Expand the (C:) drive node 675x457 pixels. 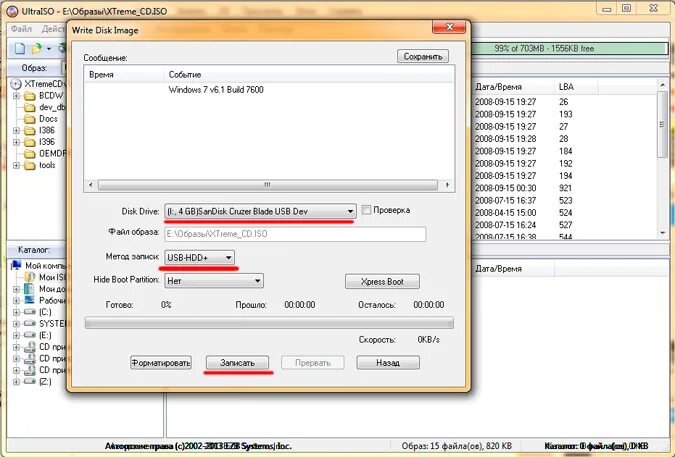click(16, 312)
